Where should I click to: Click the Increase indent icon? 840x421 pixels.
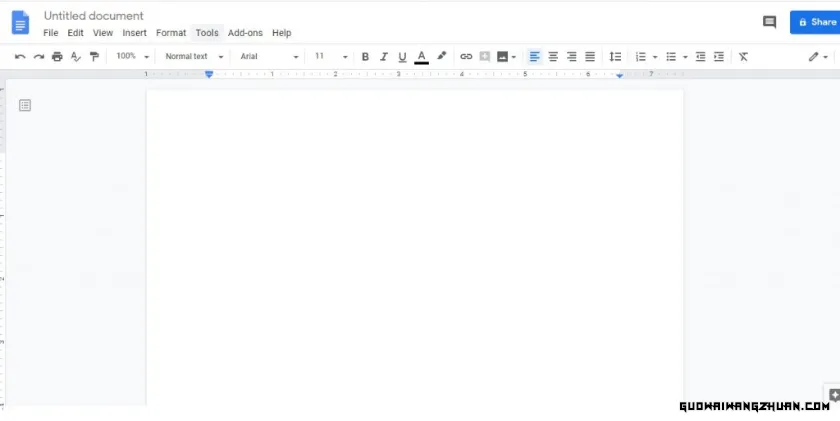click(x=719, y=57)
